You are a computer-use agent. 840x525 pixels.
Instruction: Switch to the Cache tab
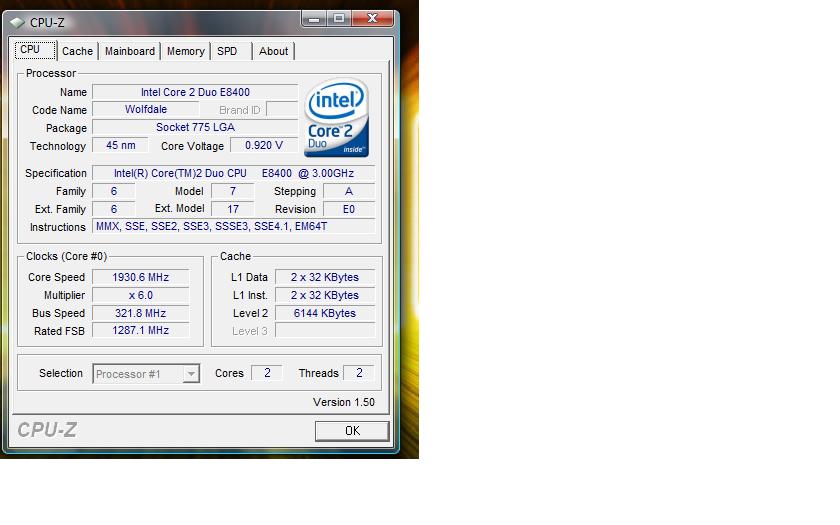point(77,51)
